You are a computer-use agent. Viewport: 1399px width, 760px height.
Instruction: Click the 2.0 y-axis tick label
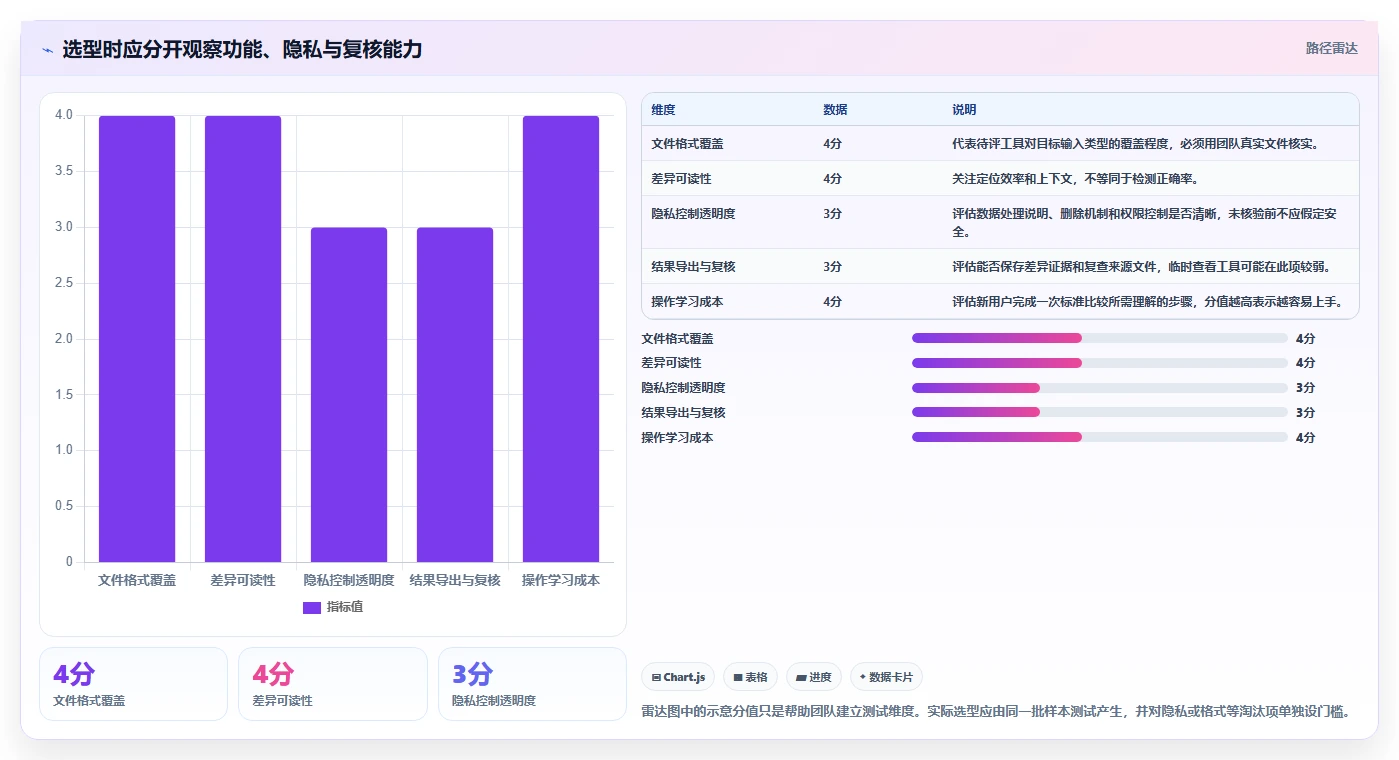64,339
